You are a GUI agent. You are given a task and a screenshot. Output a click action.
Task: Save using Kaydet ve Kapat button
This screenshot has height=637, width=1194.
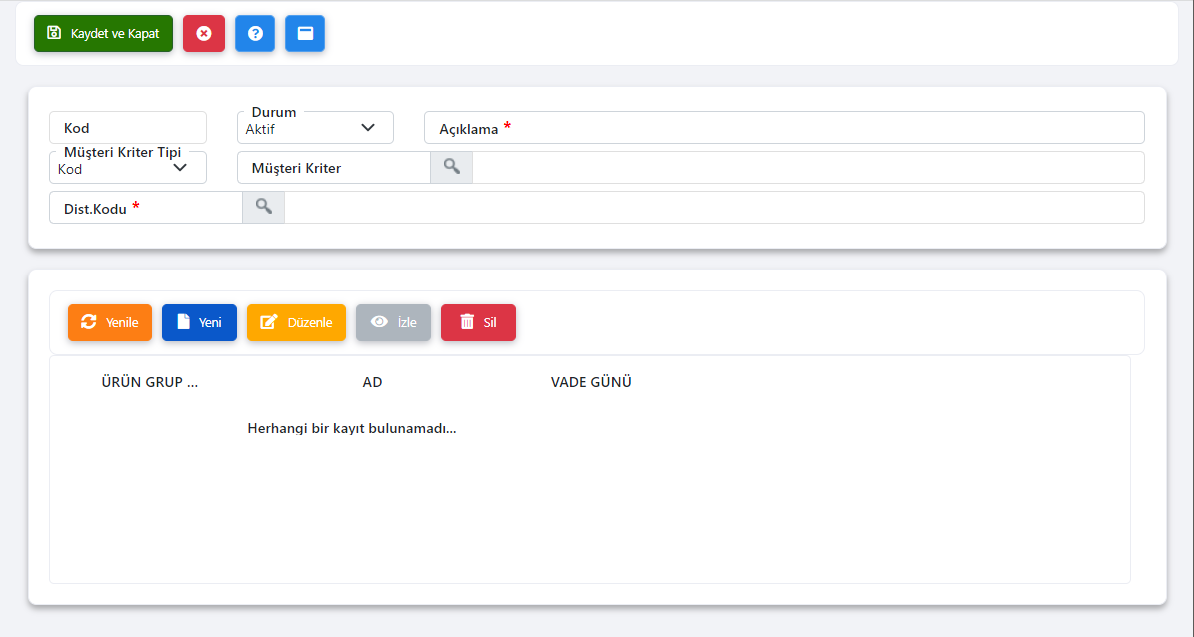[103, 33]
